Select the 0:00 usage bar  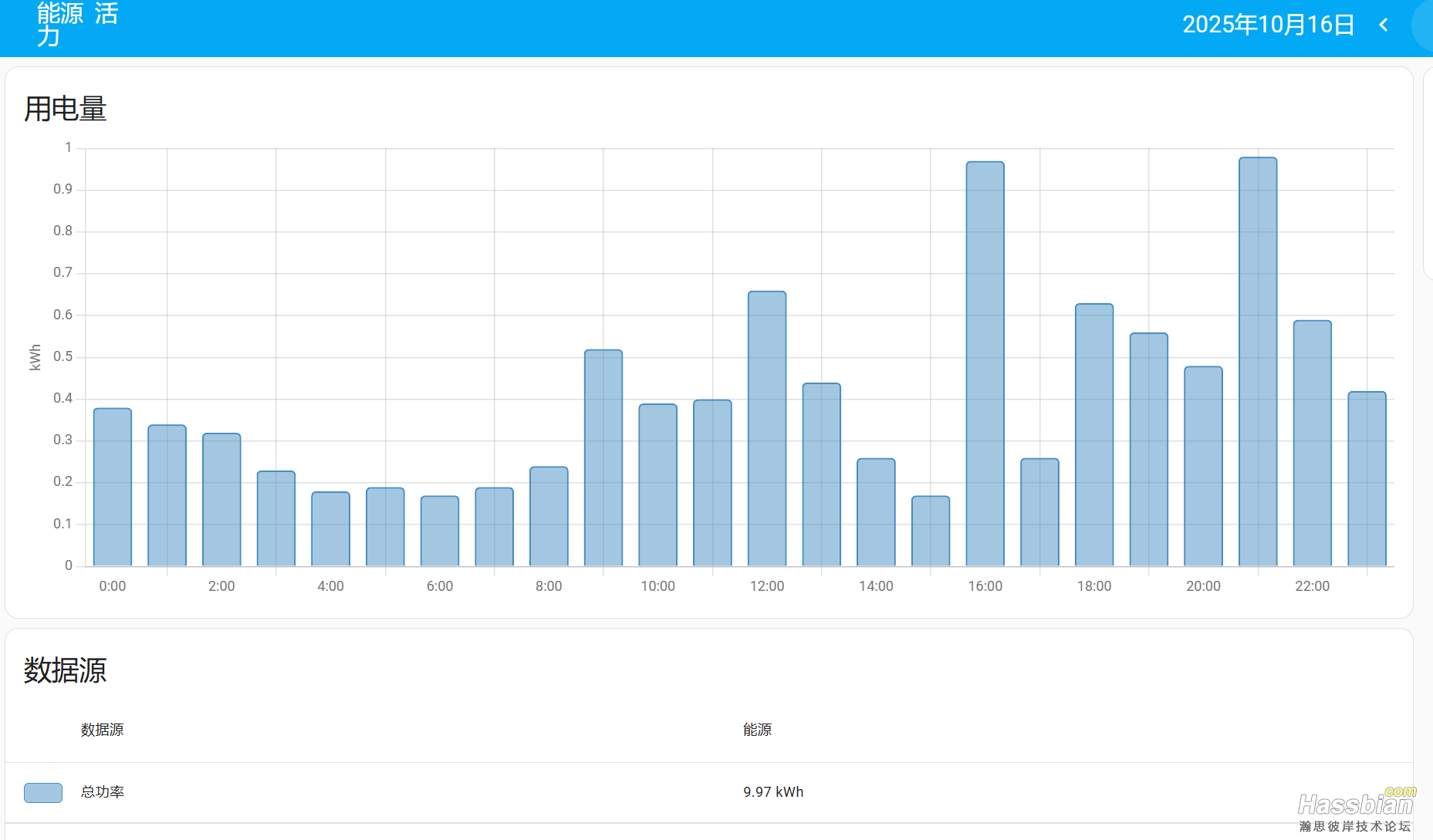(113, 487)
